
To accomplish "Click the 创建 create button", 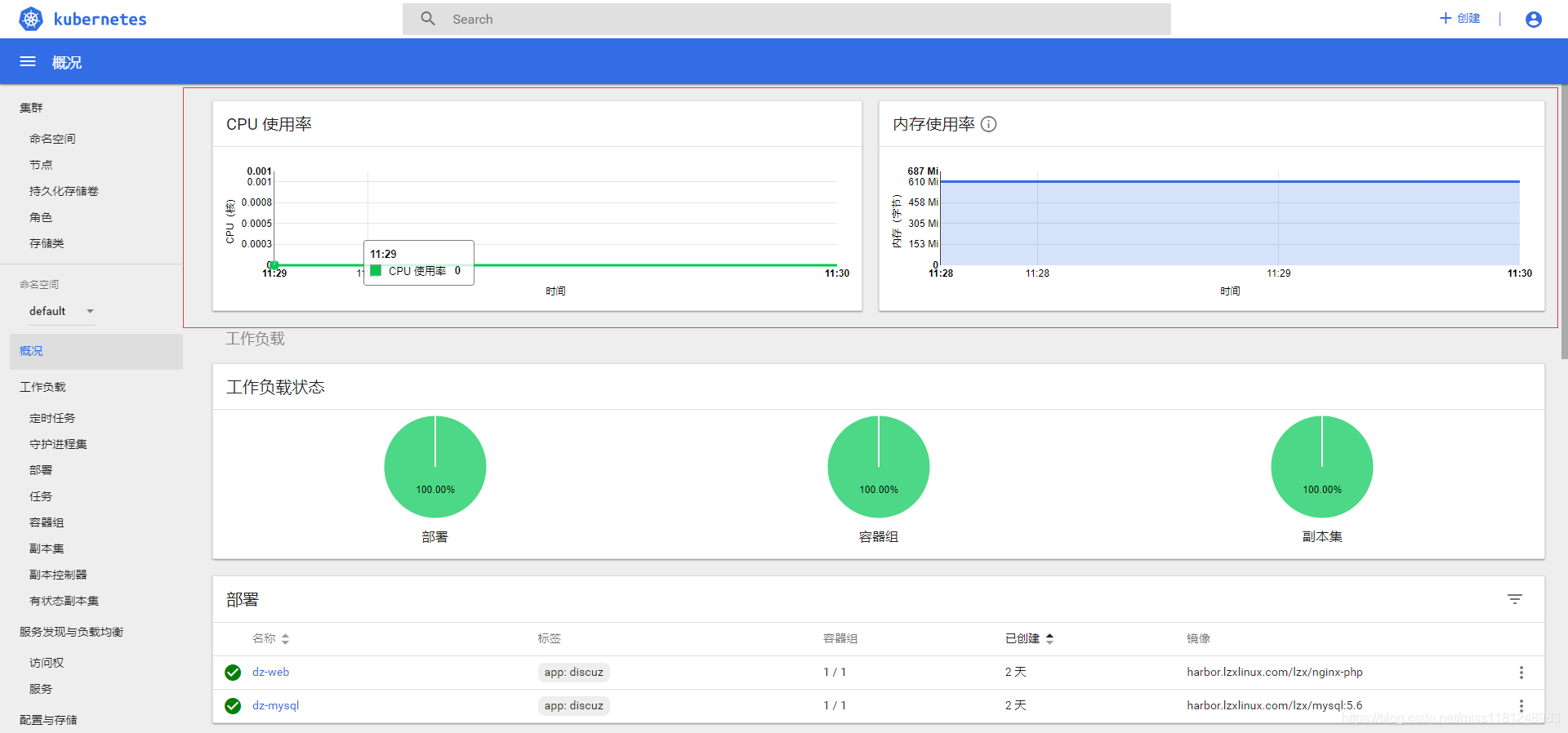I will point(1459,18).
